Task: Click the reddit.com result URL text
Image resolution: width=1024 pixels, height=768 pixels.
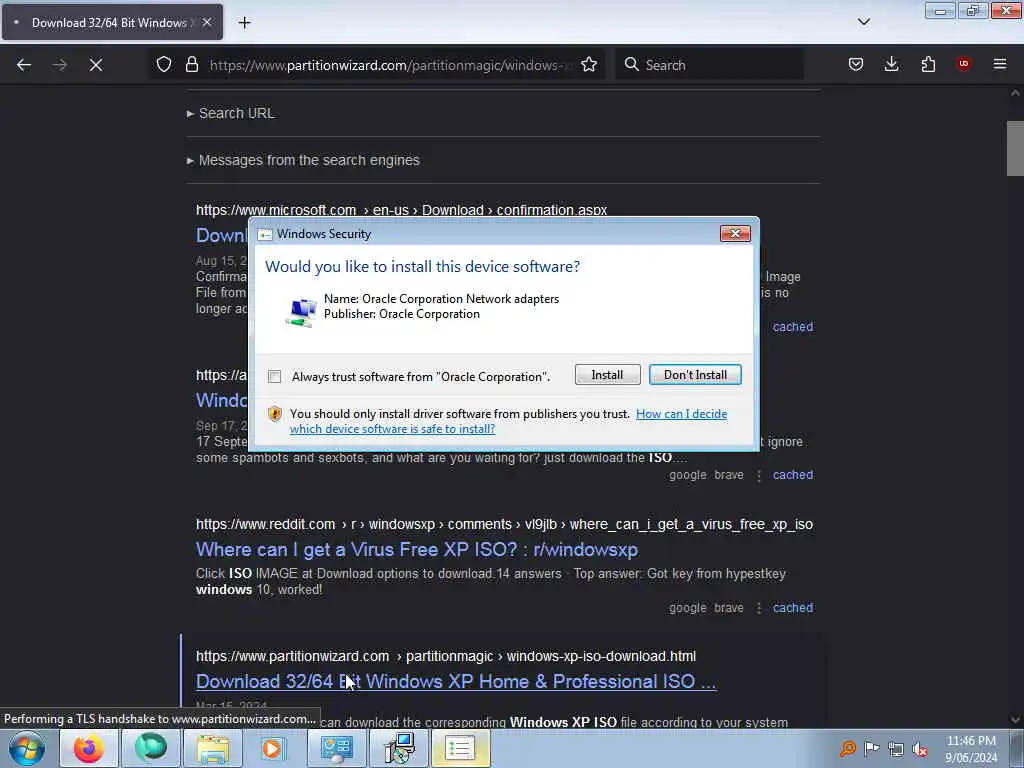Action: [x=504, y=524]
